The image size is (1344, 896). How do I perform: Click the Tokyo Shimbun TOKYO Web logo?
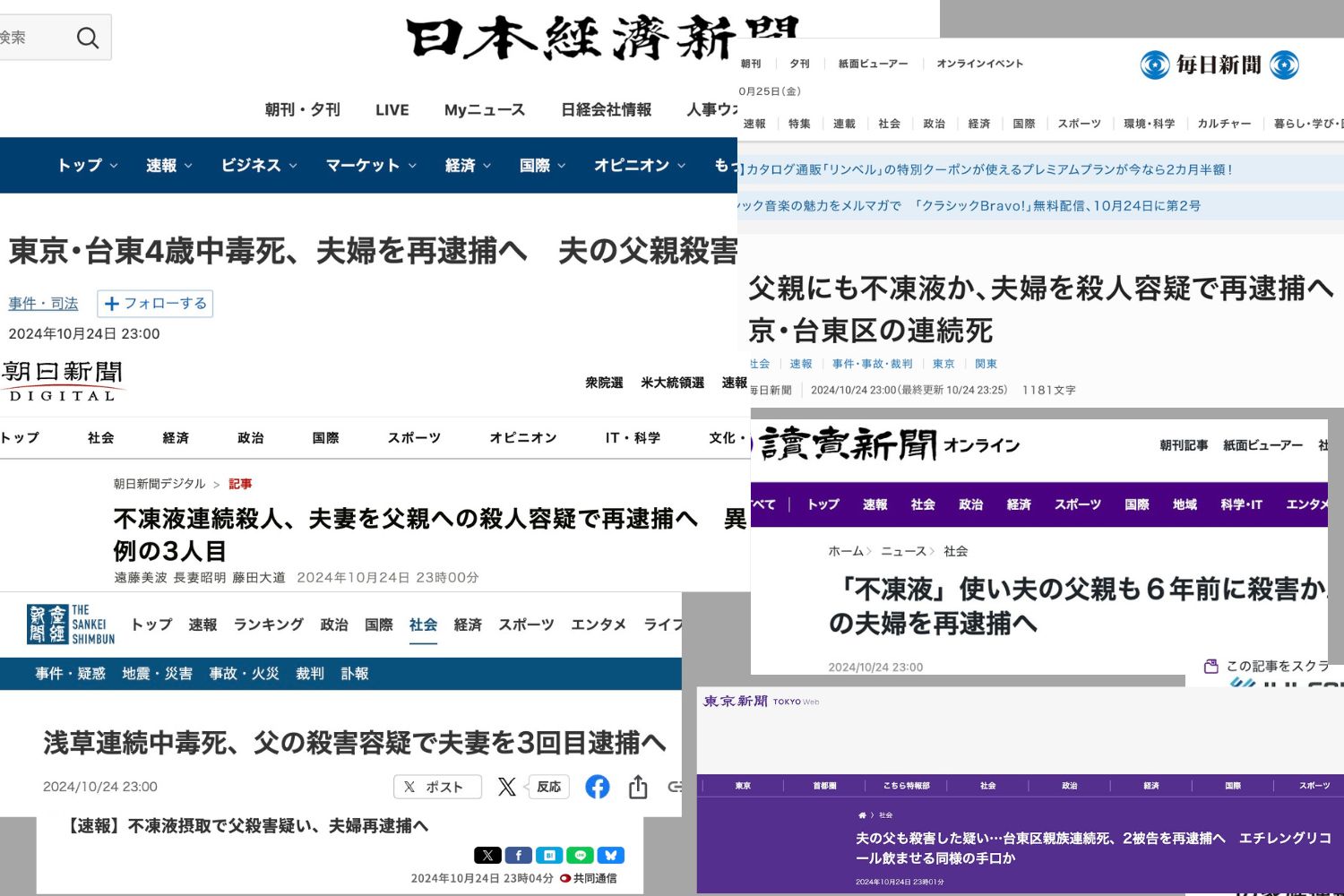pyautogui.click(x=761, y=701)
